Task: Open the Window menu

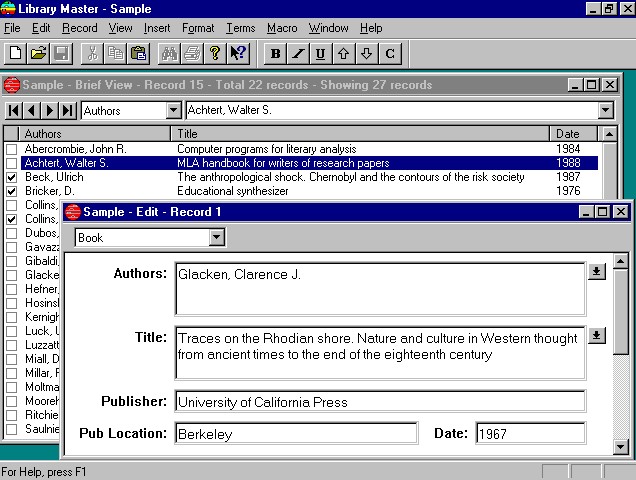Action: [328, 28]
